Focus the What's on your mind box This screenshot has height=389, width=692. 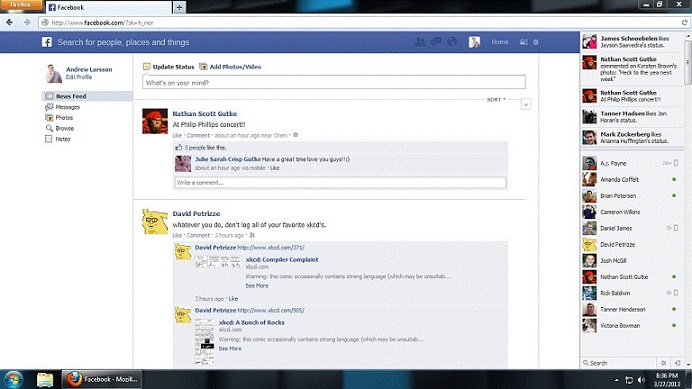[334, 82]
